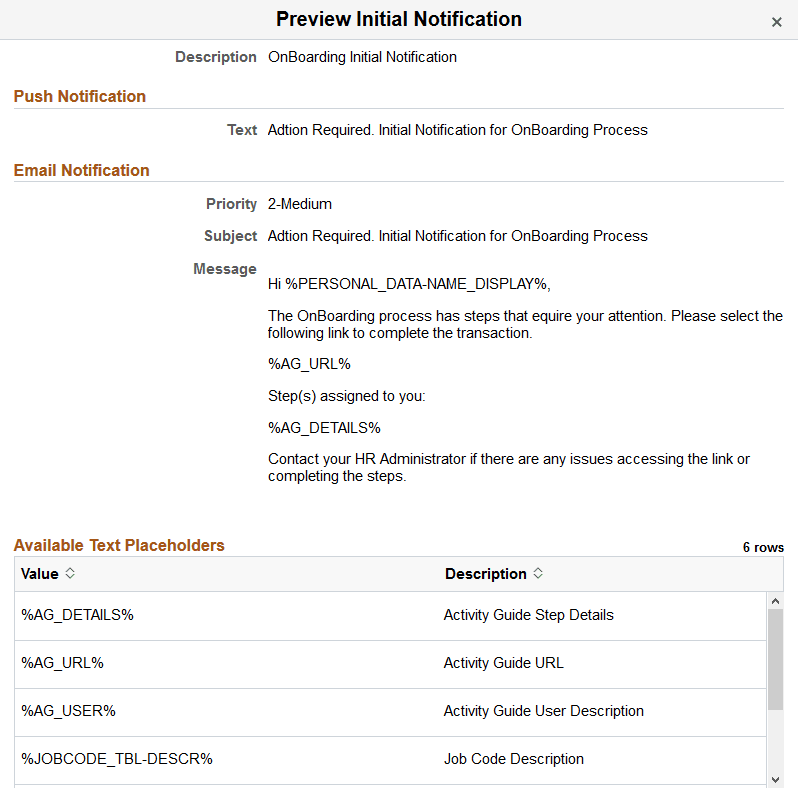
Task: Click the Preview Initial Notification title
Action: click(399, 19)
